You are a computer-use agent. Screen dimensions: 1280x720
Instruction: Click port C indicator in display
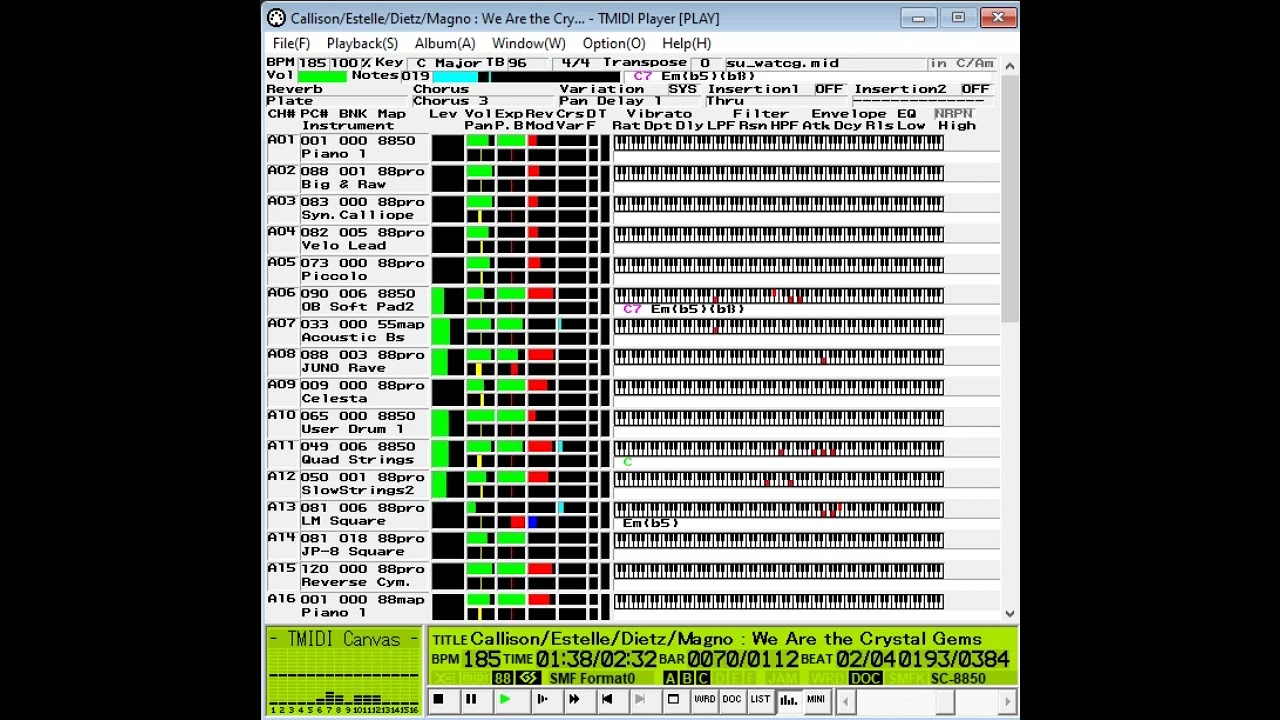(702, 679)
